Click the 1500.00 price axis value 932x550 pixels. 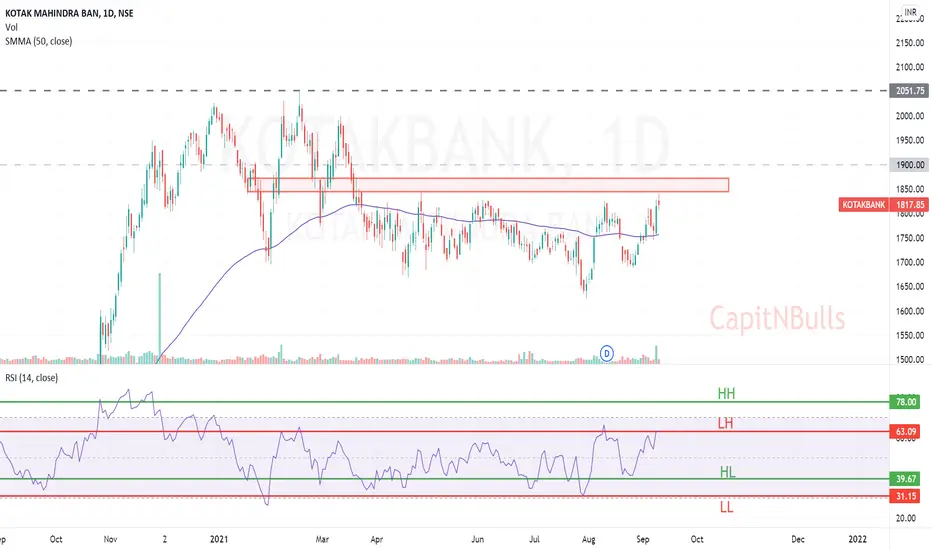910,359
